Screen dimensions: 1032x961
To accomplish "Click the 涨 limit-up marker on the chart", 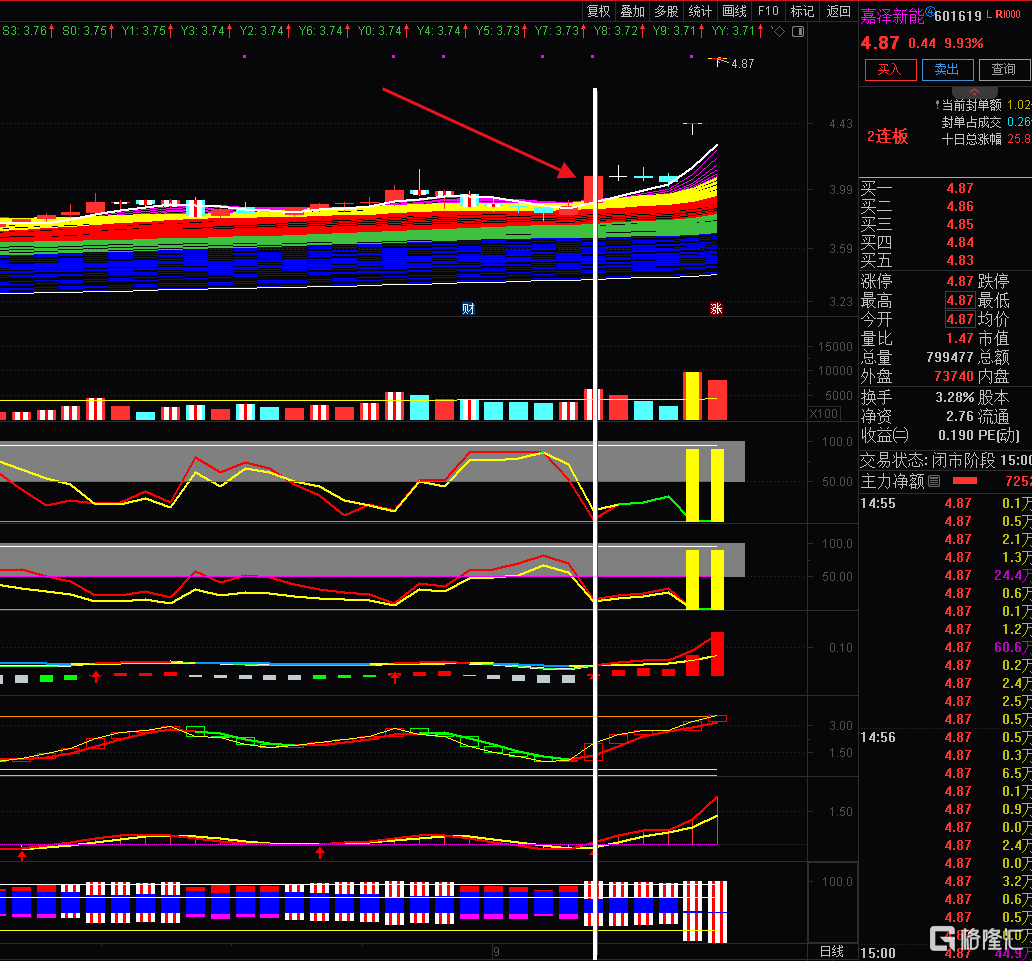I will [x=716, y=309].
